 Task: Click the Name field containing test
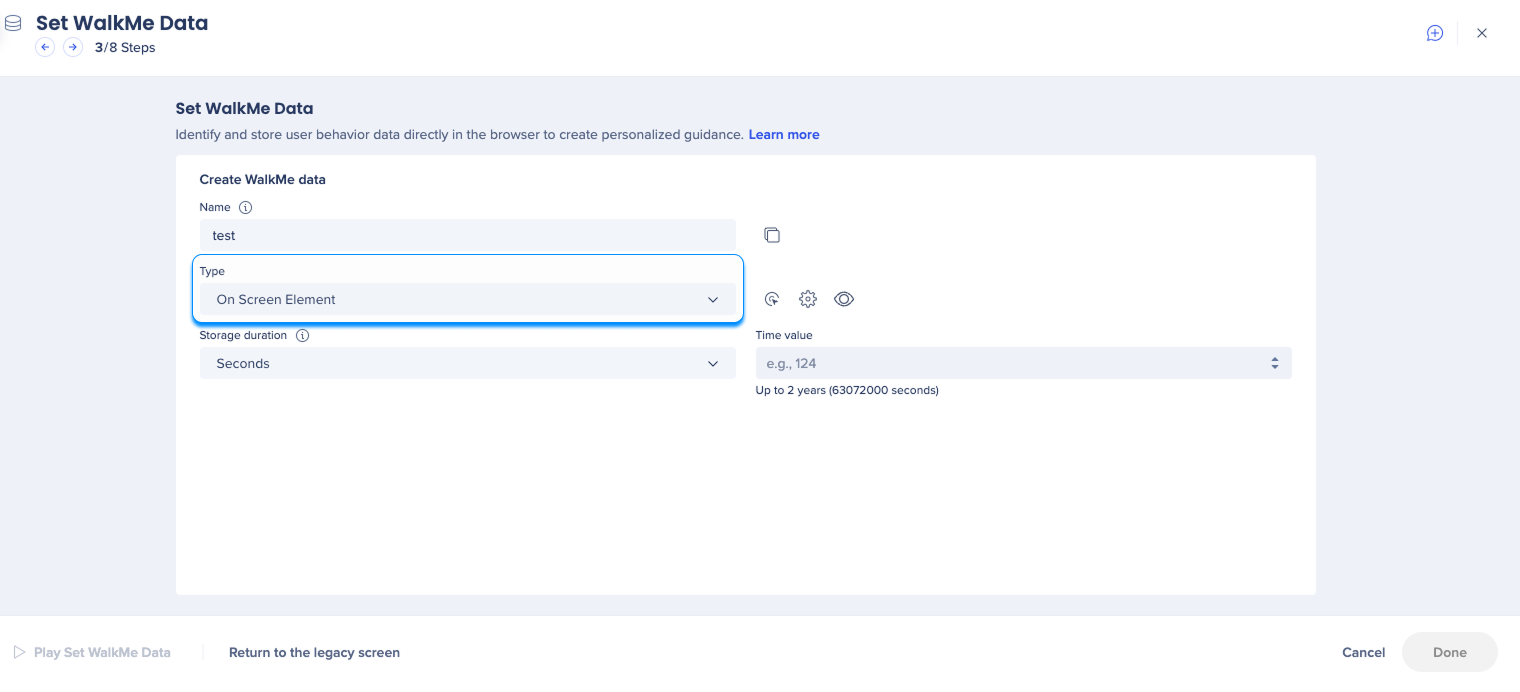point(467,235)
